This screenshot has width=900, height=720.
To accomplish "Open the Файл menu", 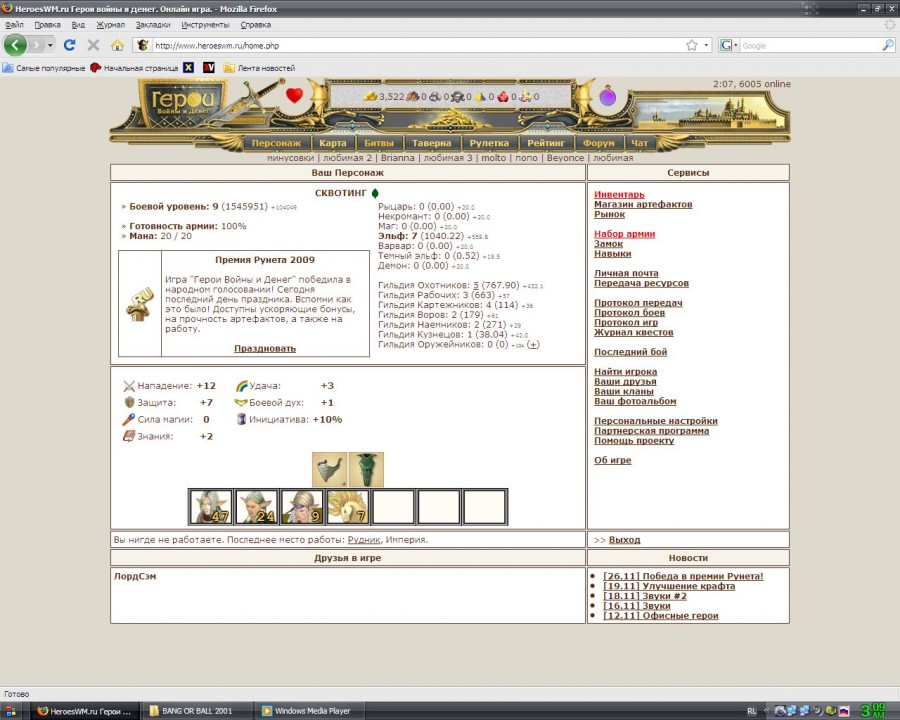I will (x=14, y=25).
